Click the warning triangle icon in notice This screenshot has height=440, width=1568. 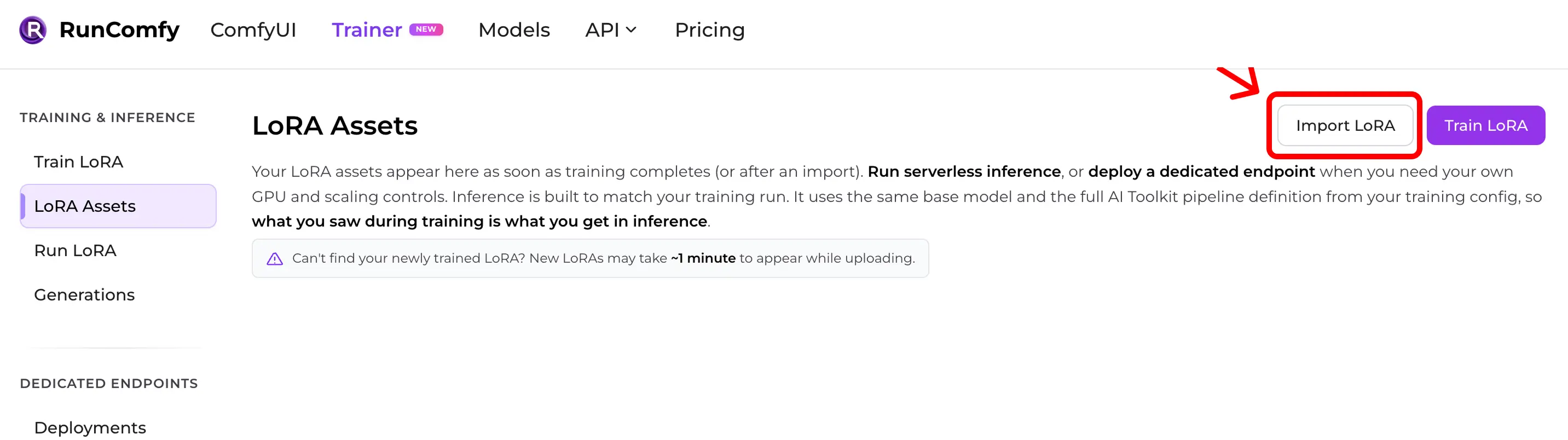click(x=276, y=258)
